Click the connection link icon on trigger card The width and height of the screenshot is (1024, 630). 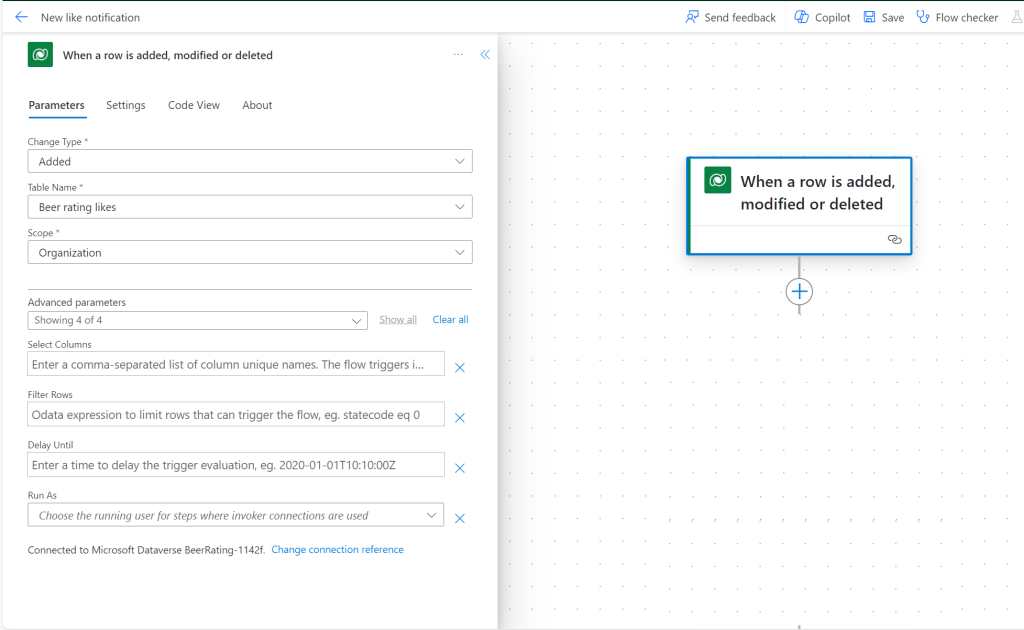click(x=894, y=240)
